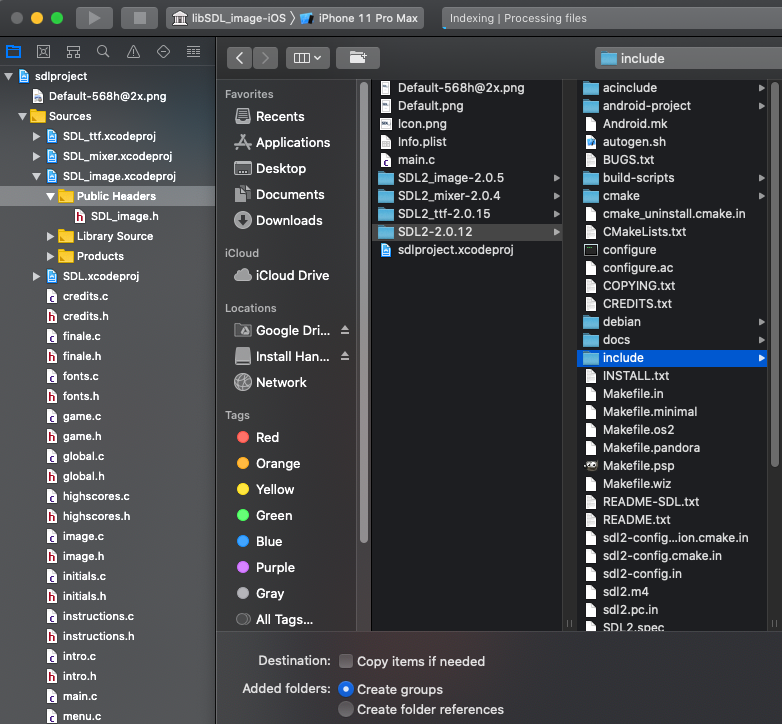Open the include path popup at top
Image resolution: width=782 pixels, height=724 pixels.
(688, 58)
